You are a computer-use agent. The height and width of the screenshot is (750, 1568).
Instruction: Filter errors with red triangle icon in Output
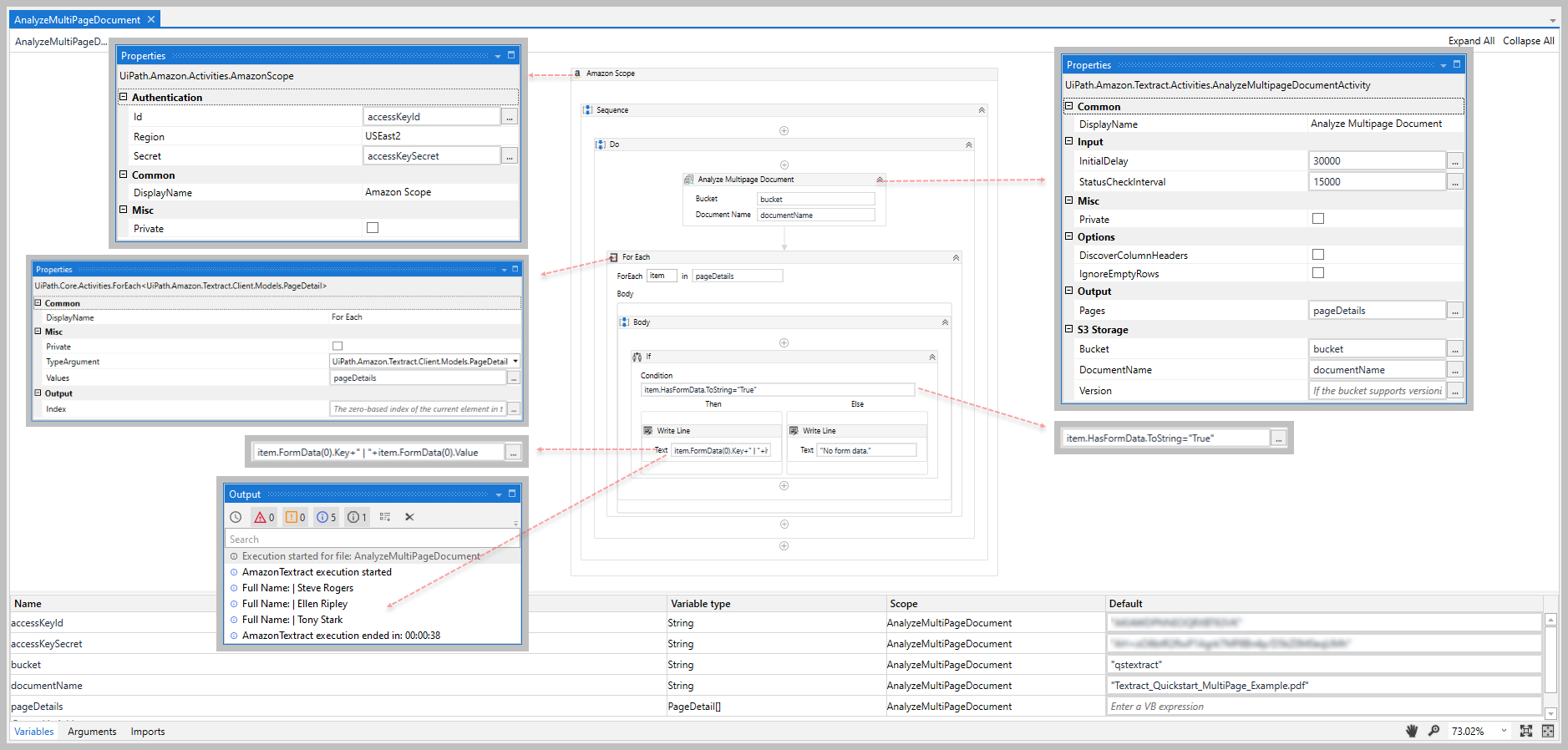click(264, 517)
